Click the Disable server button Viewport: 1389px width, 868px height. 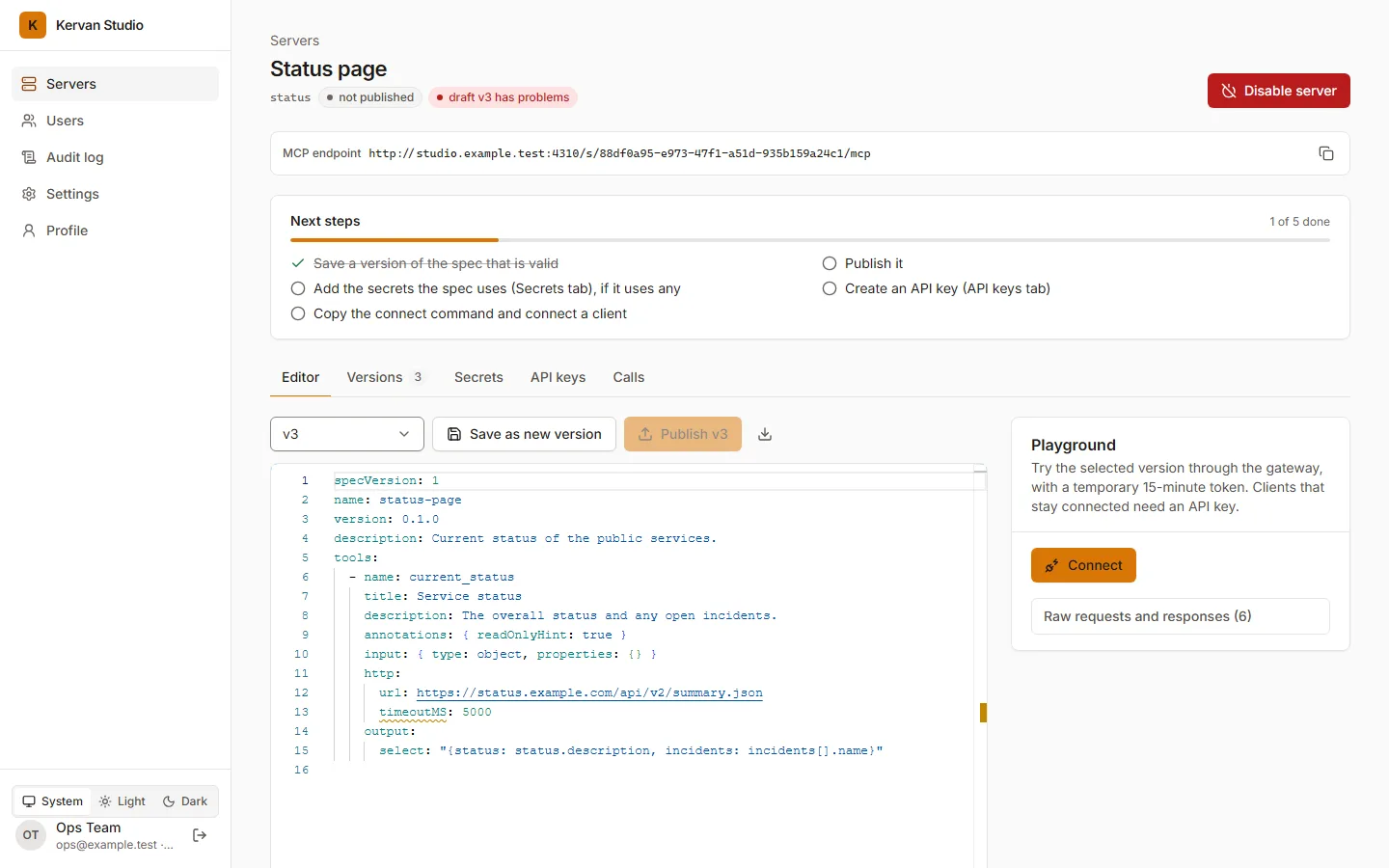coord(1278,91)
